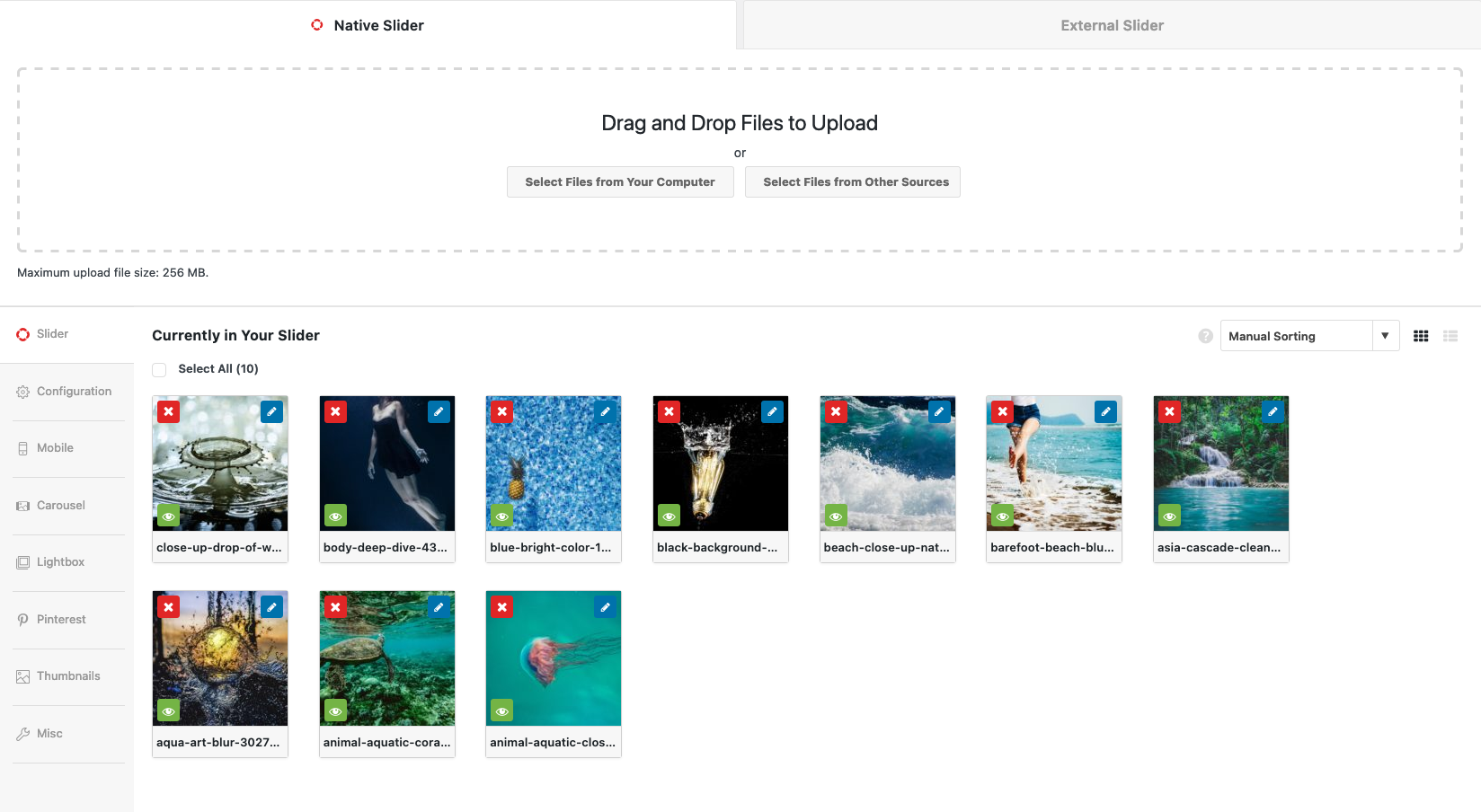Expand sorting options using the dropdown arrow
The height and width of the screenshot is (812, 1481).
(x=1386, y=336)
